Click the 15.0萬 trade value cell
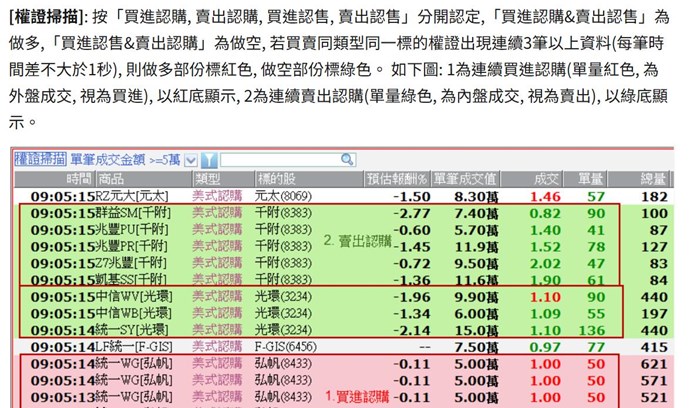The image size is (690, 408). pos(476,331)
